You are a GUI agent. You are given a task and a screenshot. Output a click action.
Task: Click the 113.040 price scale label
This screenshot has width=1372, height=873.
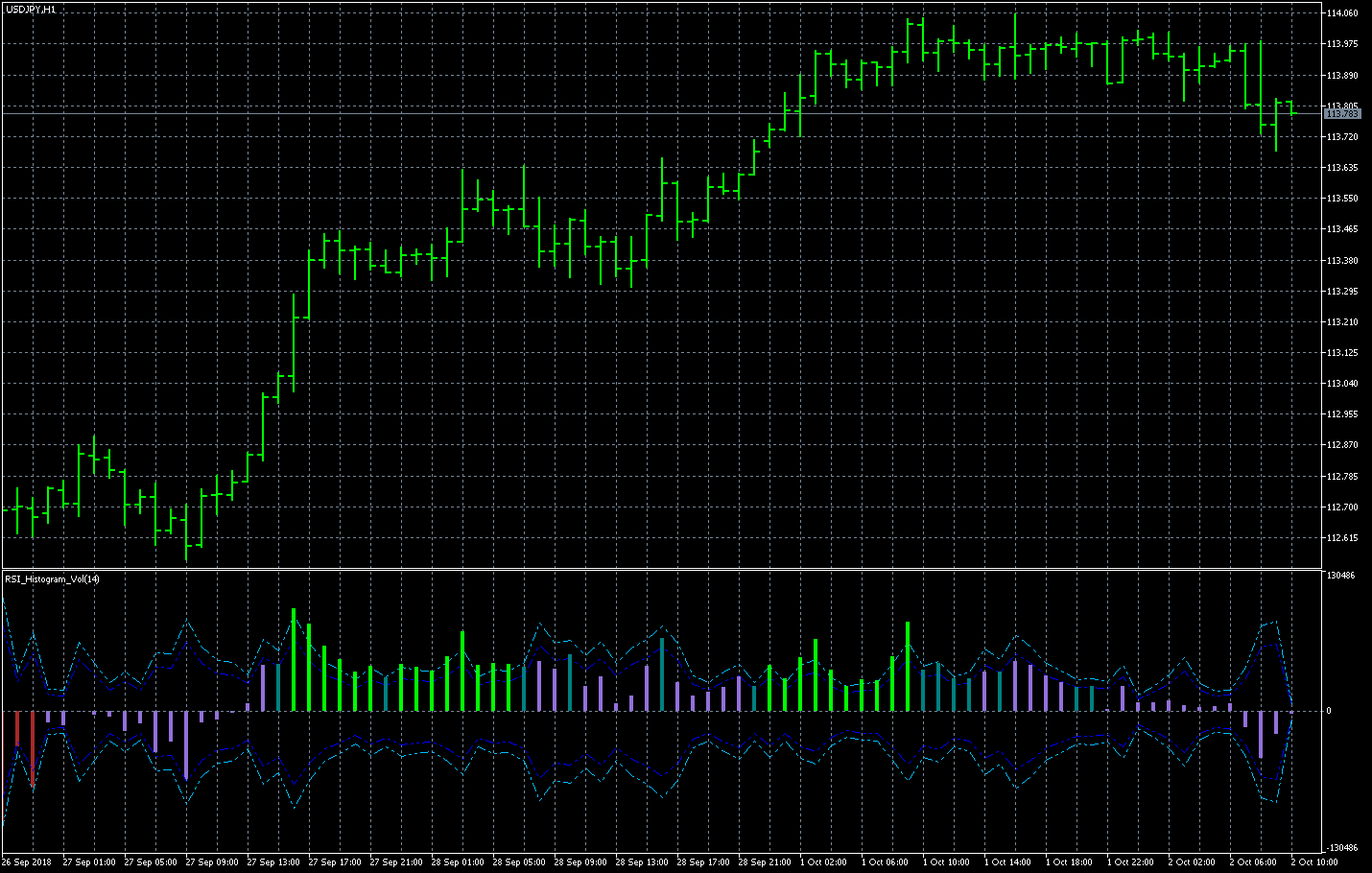click(x=1342, y=384)
